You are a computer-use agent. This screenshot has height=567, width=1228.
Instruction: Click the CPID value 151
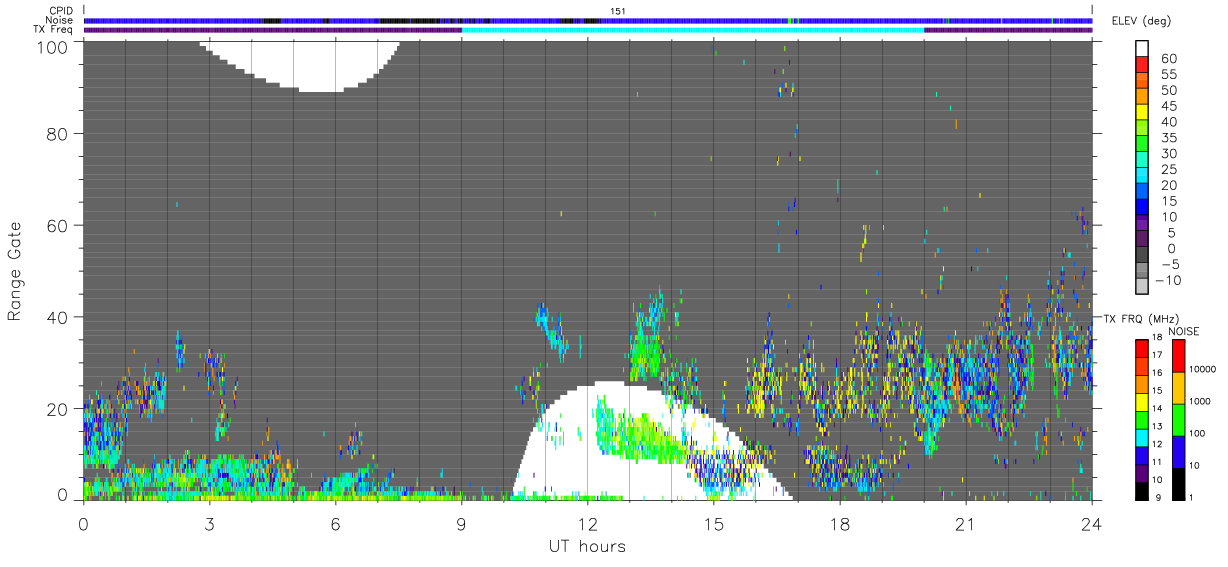point(617,11)
